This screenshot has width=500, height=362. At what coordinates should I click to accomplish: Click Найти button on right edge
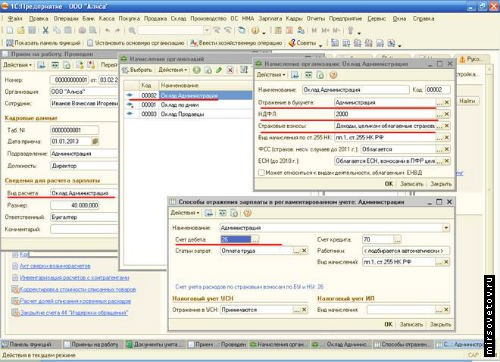(x=467, y=101)
